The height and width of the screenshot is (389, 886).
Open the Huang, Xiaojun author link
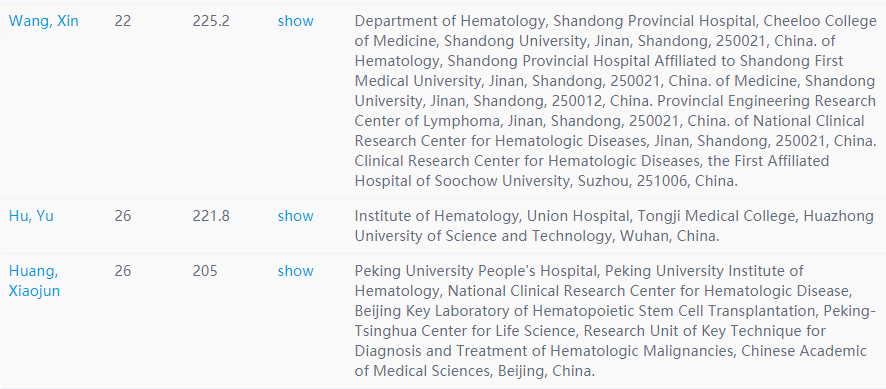[x=34, y=281]
